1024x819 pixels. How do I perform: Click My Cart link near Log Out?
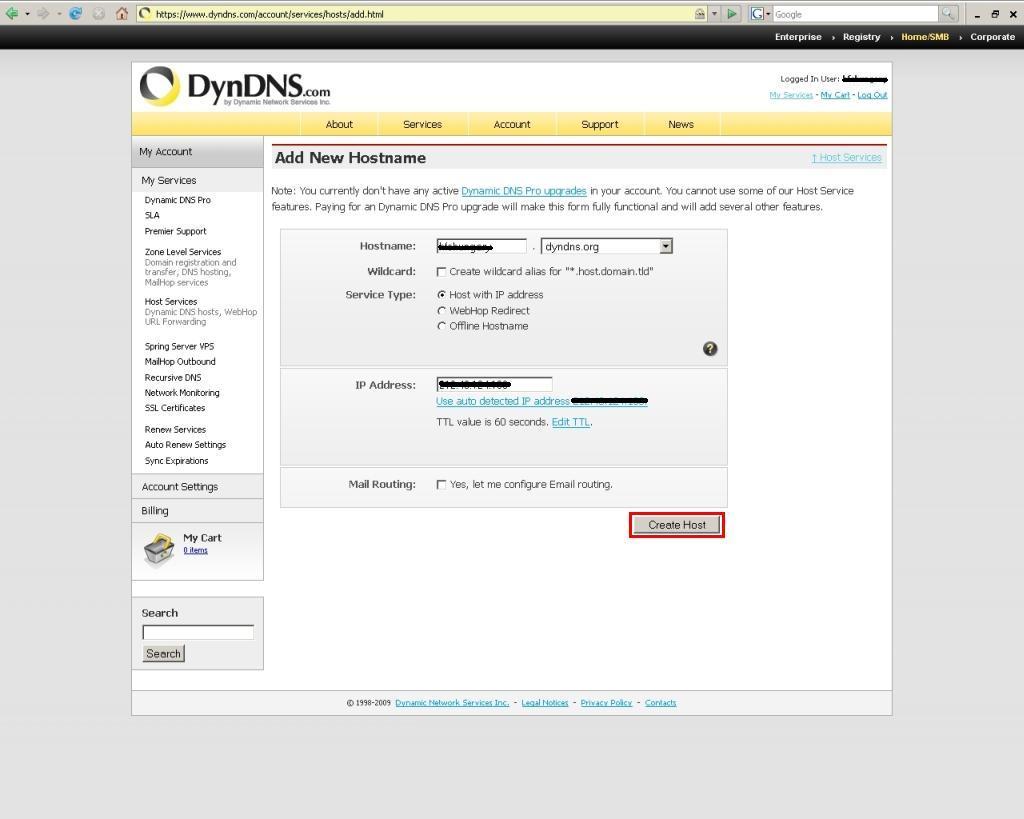(835, 95)
